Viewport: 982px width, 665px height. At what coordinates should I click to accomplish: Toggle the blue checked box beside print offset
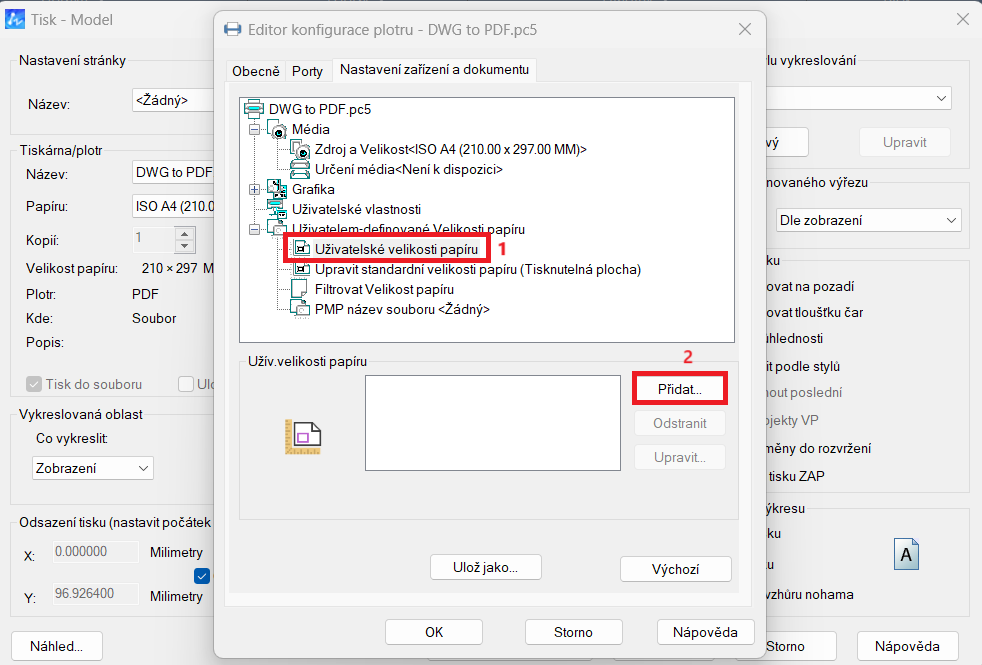tap(202, 575)
